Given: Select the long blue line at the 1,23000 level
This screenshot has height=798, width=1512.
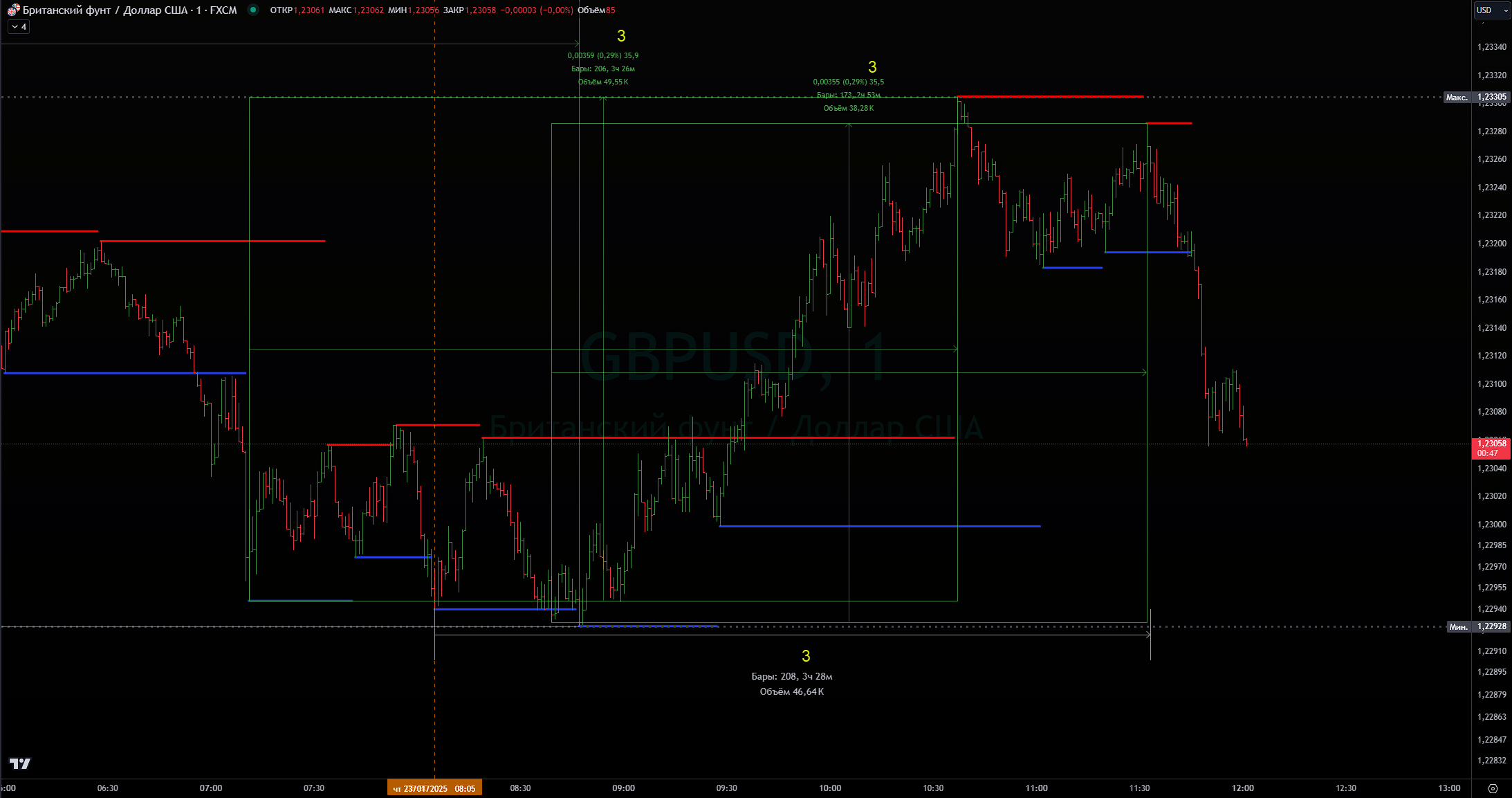Looking at the screenshot, I should pyautogui.click(x=880, y=526).
